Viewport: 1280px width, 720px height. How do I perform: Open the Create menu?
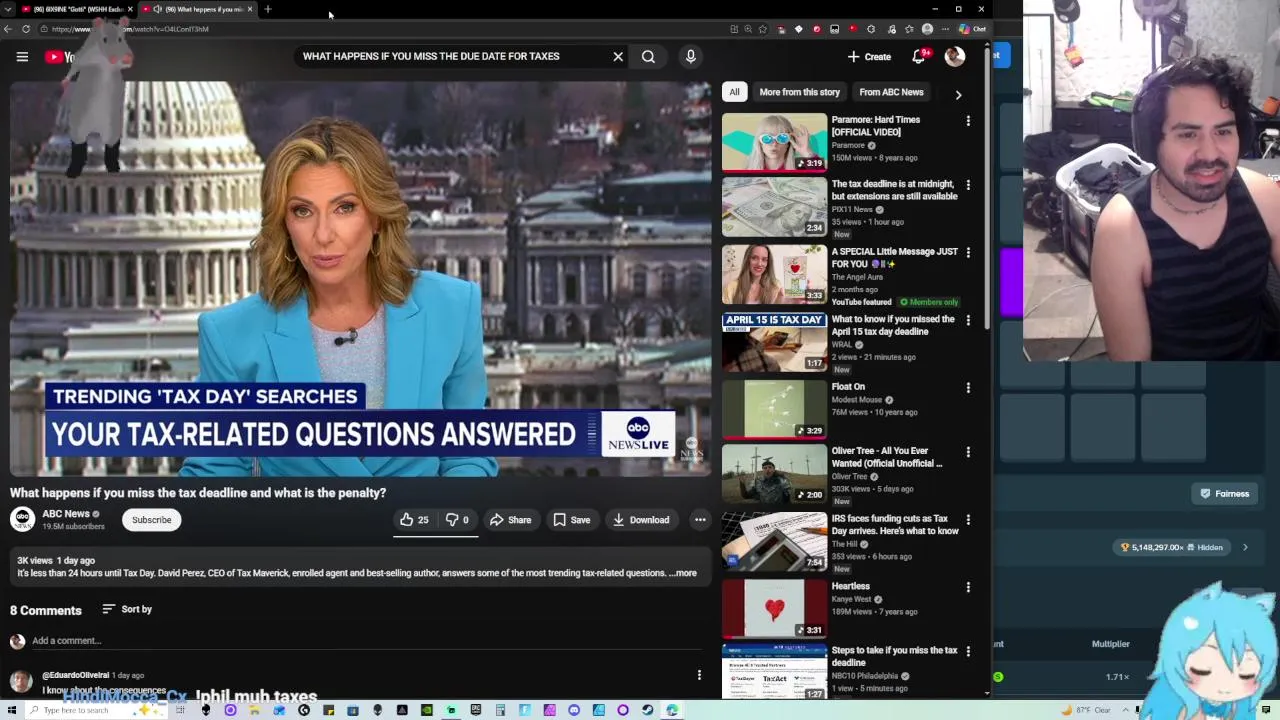tap(869, 57)
